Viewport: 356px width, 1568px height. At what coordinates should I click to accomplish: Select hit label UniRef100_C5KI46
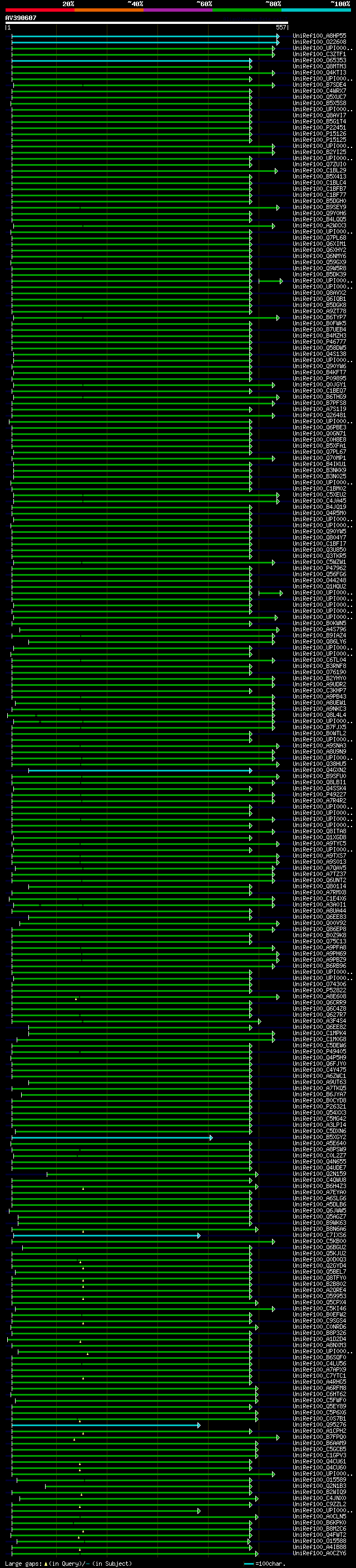(x=319, y=1308)
